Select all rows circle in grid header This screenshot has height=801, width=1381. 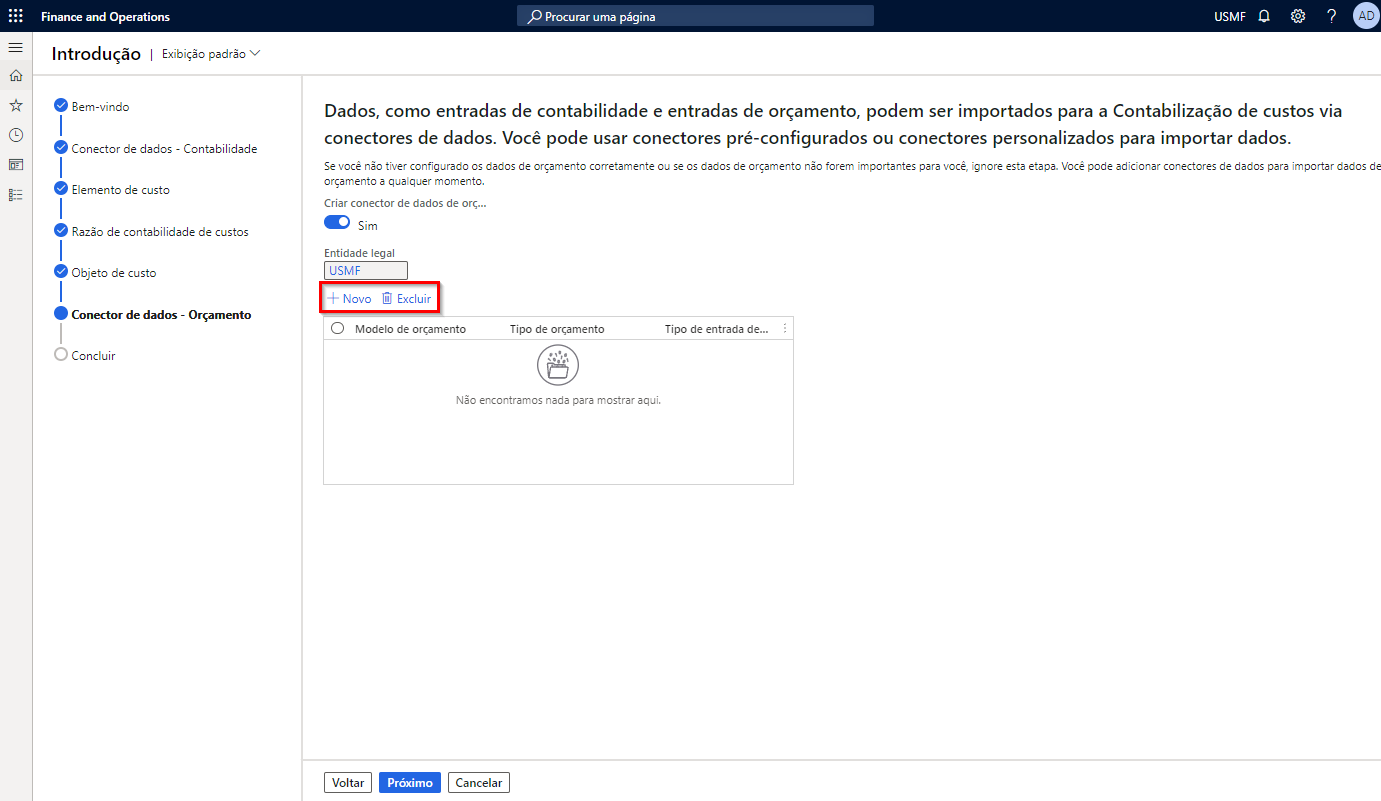pyautogui.click(x=337, y=328)
